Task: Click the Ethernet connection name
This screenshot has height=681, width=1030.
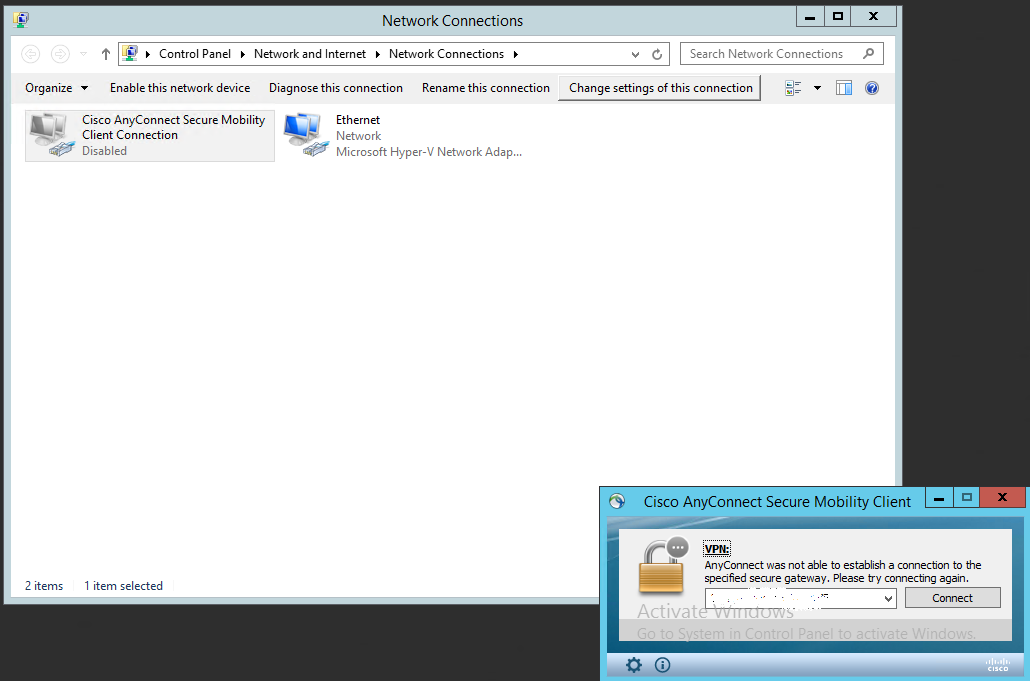Action: click(x=358, y=120)
